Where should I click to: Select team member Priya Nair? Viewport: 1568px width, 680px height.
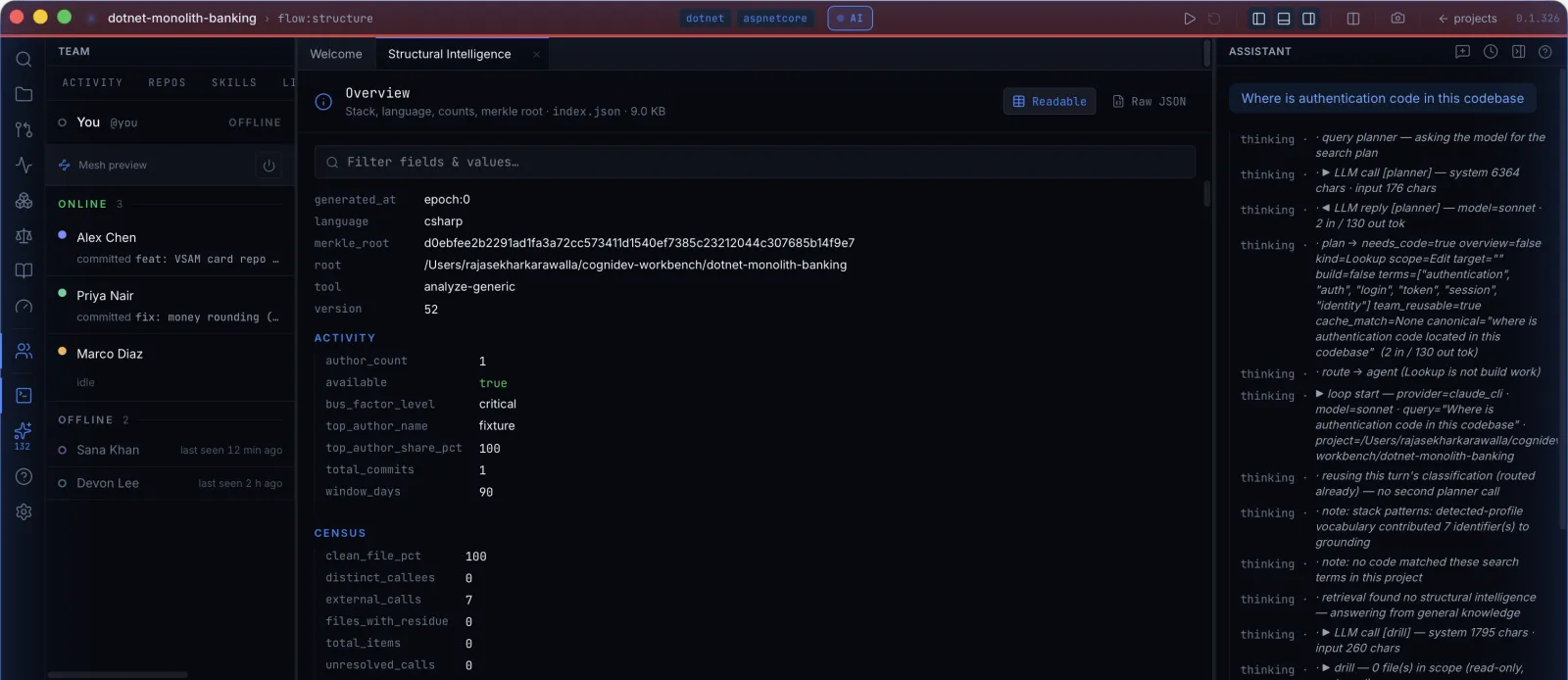(171, 306)
